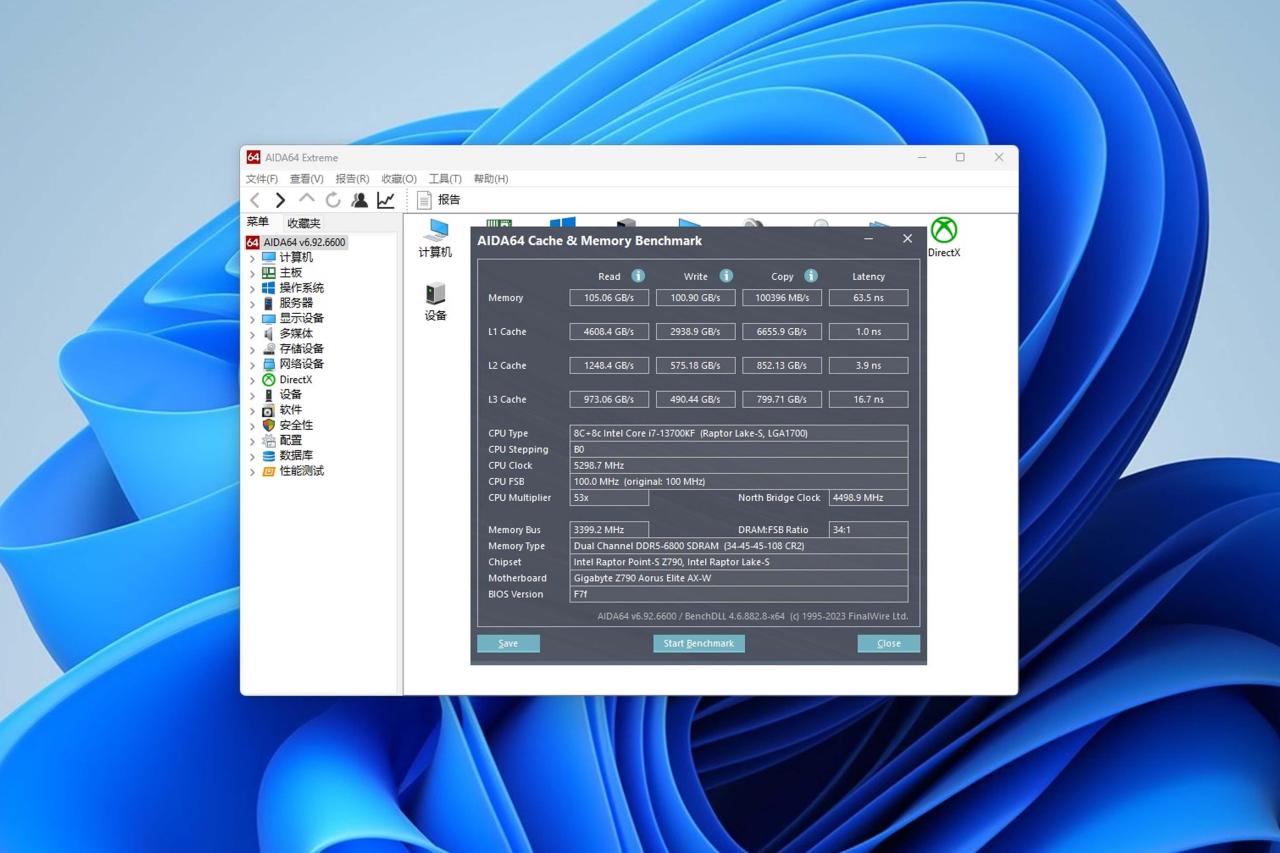
Task: Click the Close button at the dialog bottom
Action: click(889, 643)
